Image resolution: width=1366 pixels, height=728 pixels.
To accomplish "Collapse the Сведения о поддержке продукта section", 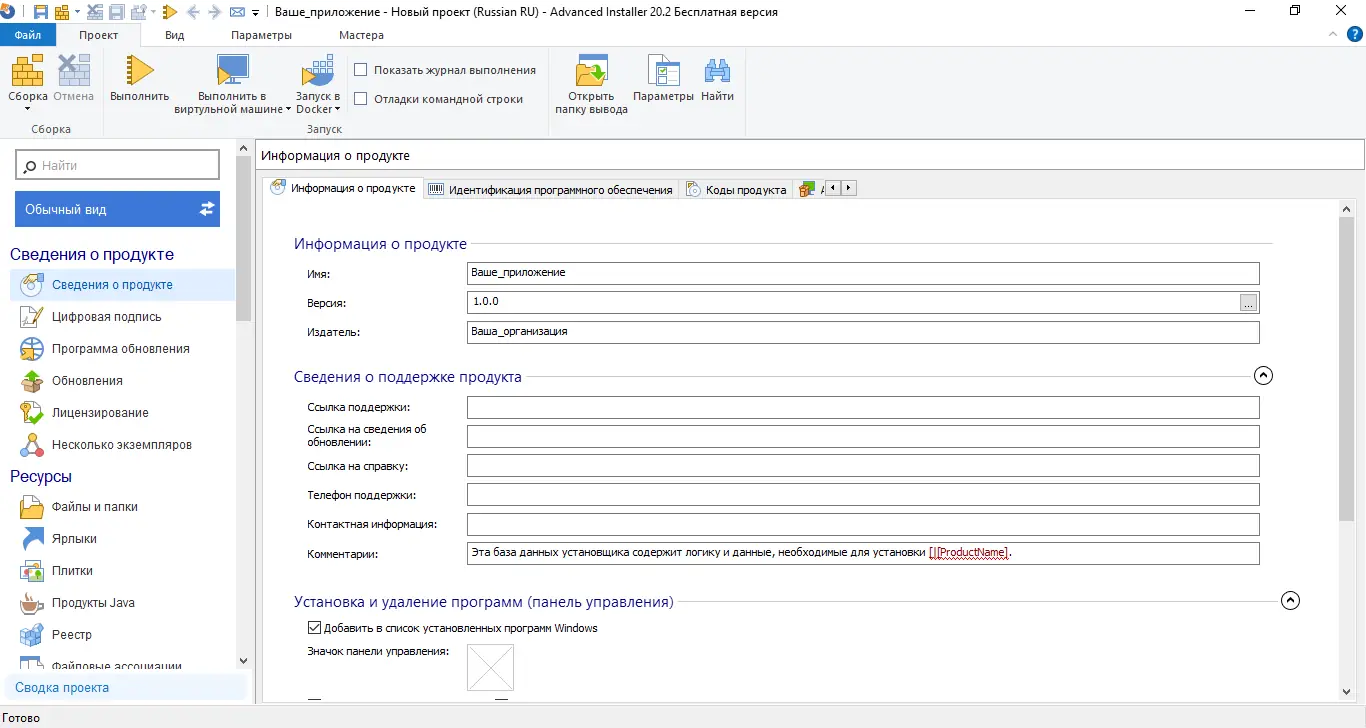I will point(1263,376).
